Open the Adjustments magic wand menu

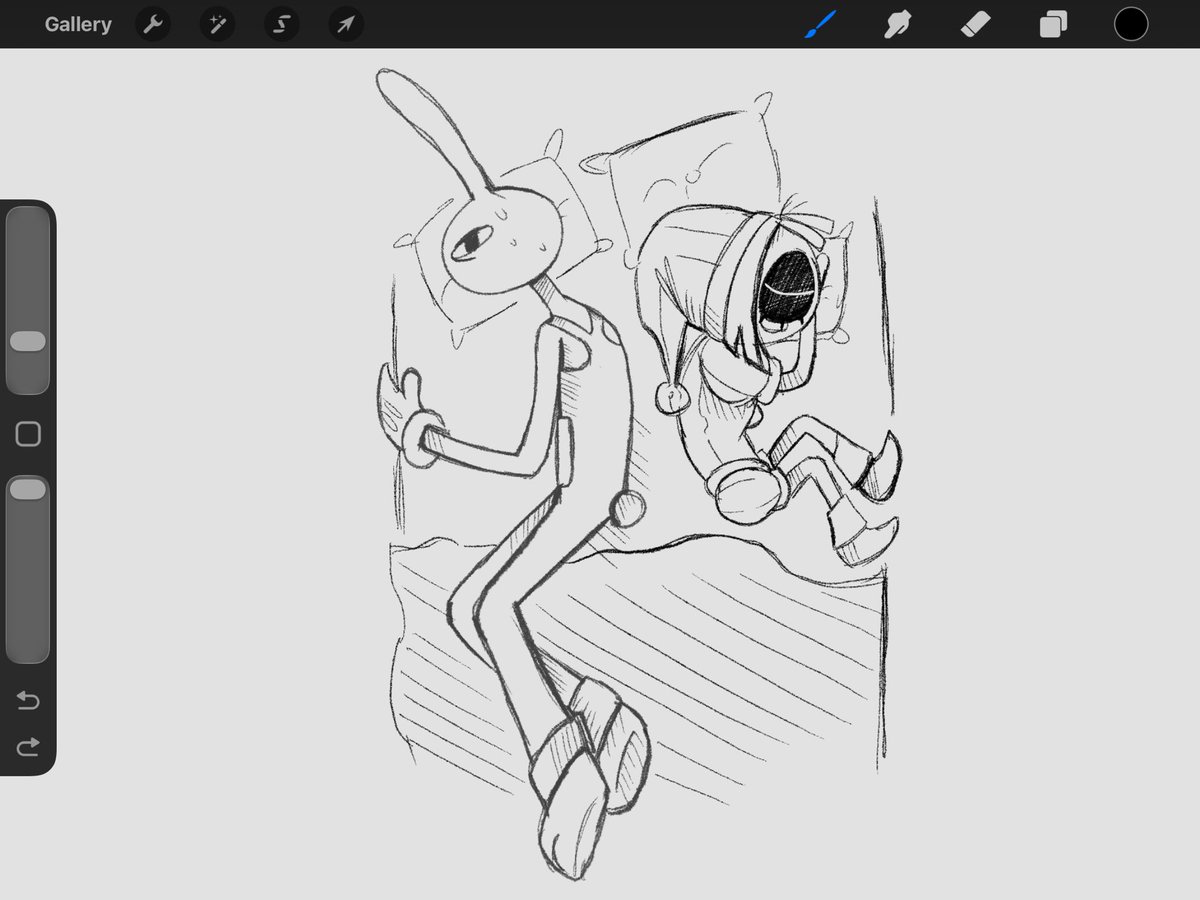[x=217, y=24]
